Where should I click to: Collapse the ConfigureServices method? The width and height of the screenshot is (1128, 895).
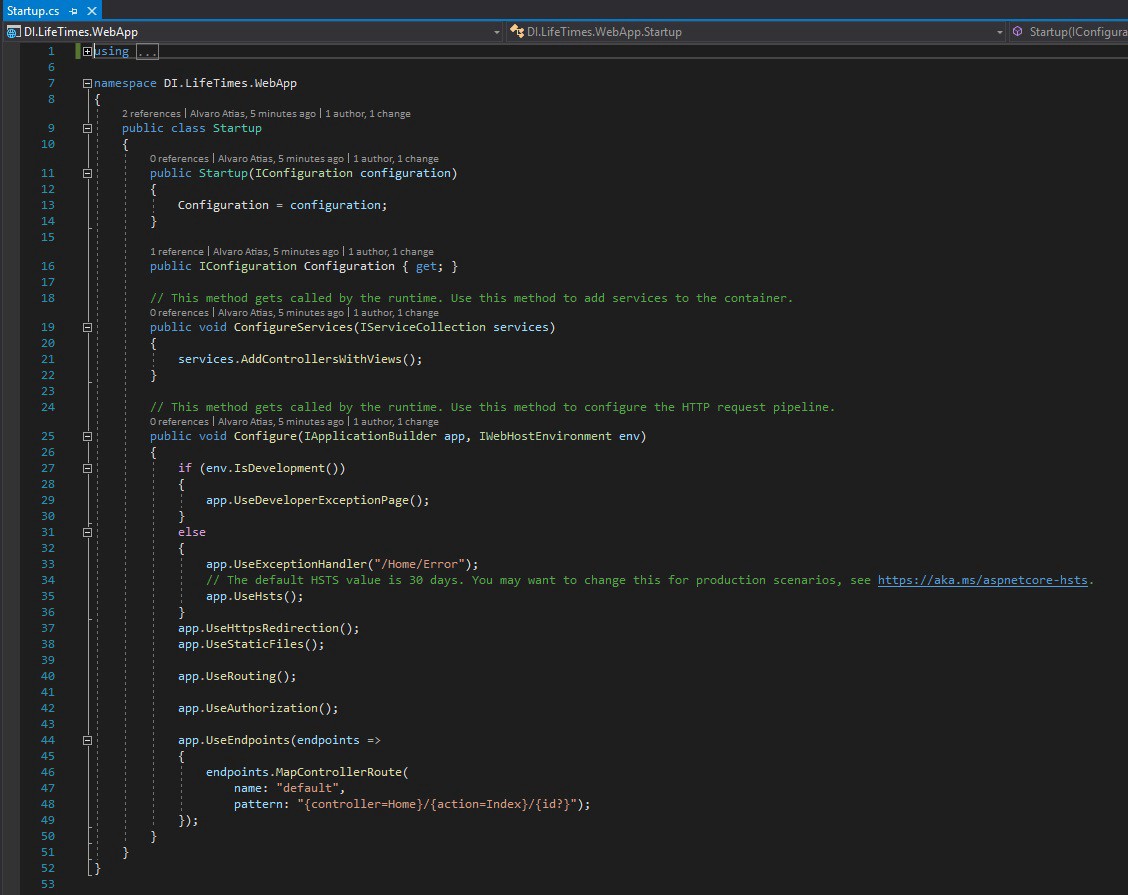[88, 327]
